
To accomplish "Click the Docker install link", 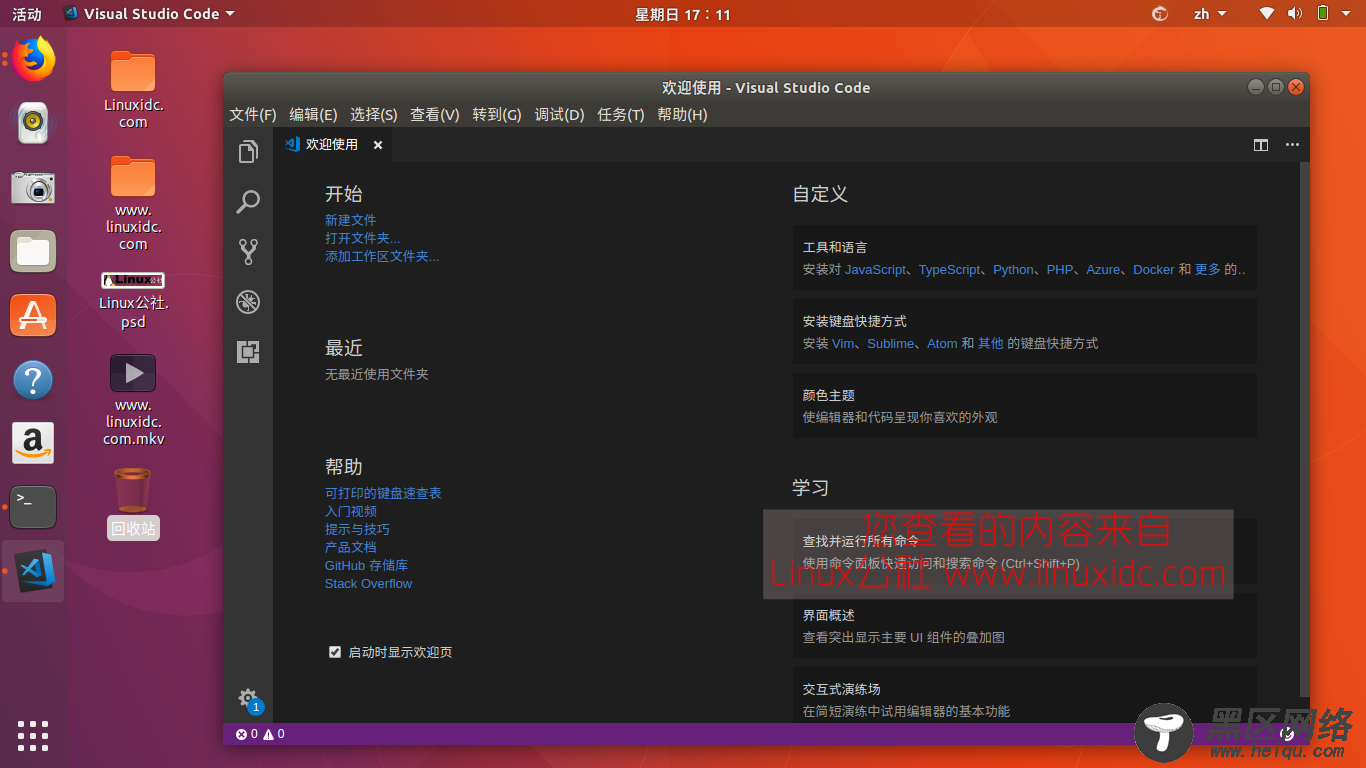I will 1153,270.
